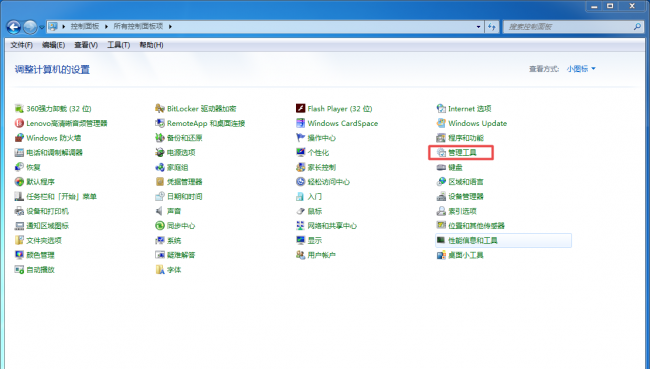Open 电源选项 item
Viewport: 650px width, 369px height.
coord(175,153)
